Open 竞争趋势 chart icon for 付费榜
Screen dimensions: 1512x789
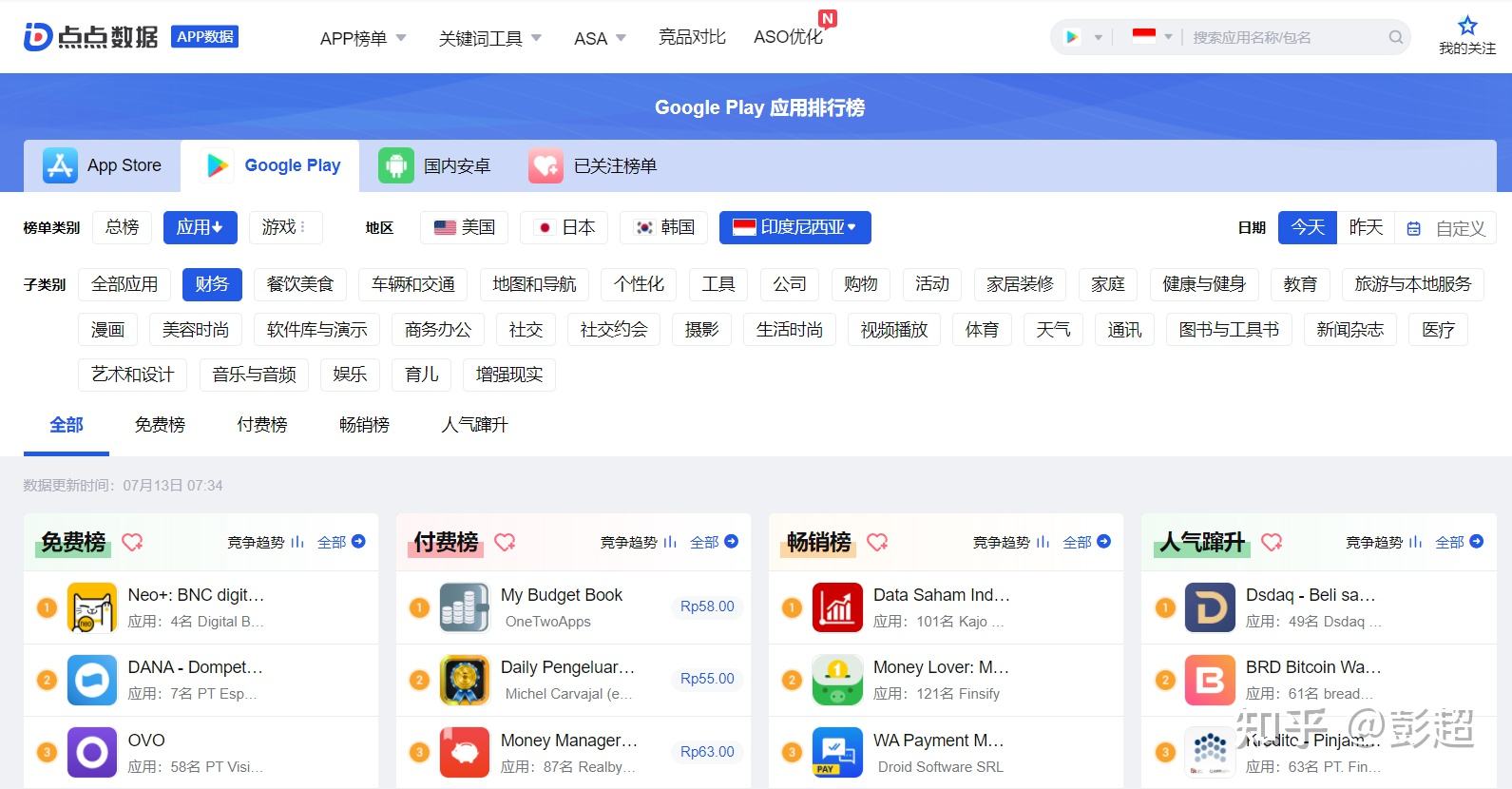(670, 542)
